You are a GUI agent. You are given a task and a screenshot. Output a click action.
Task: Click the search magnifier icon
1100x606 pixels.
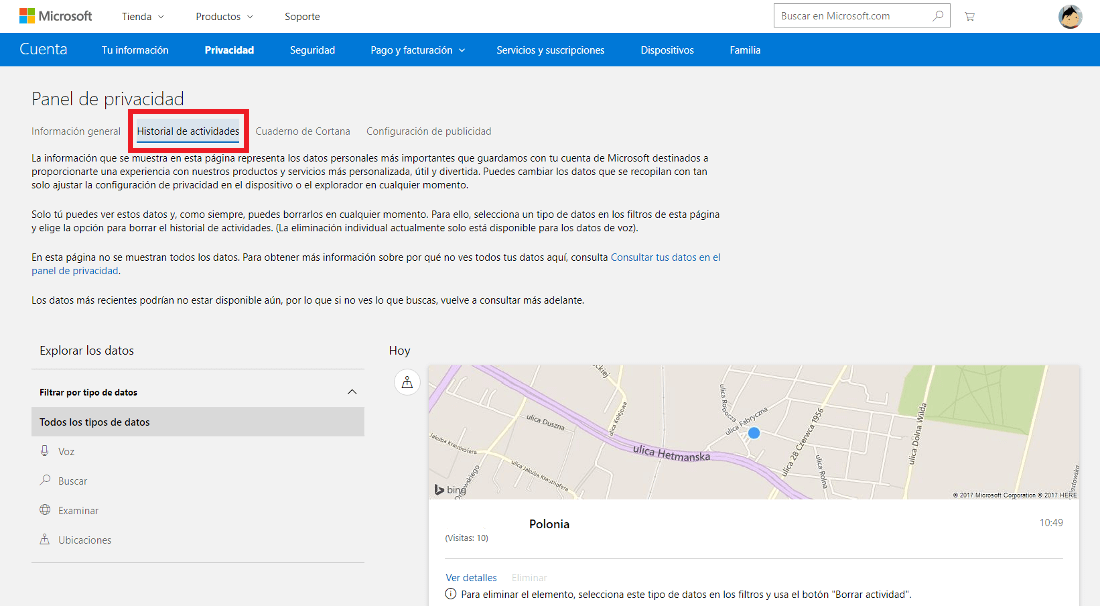pos(938,15)
